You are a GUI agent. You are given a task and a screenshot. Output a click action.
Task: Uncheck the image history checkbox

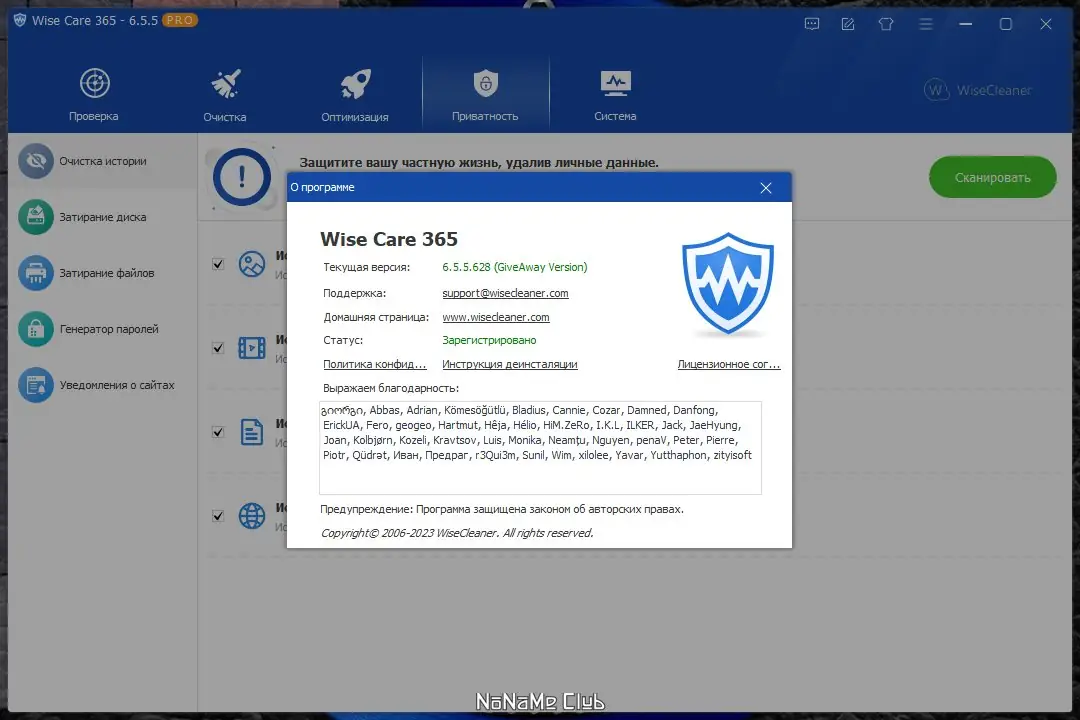point(218,264)
